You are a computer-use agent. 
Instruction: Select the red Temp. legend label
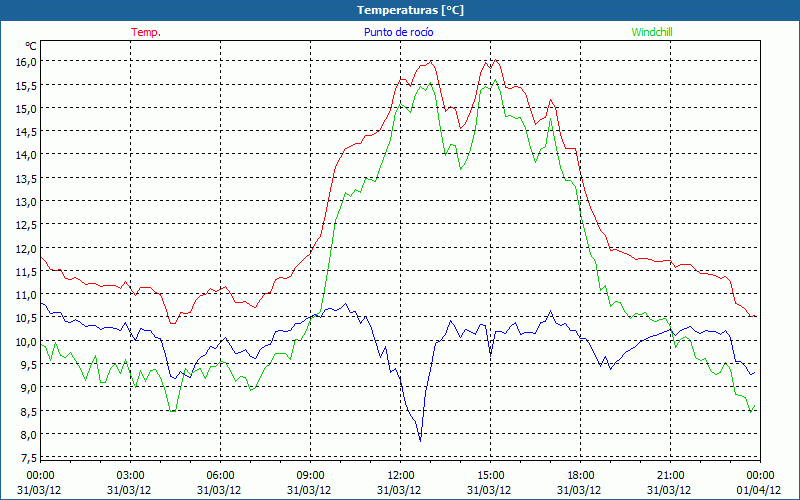pos(146,32)
